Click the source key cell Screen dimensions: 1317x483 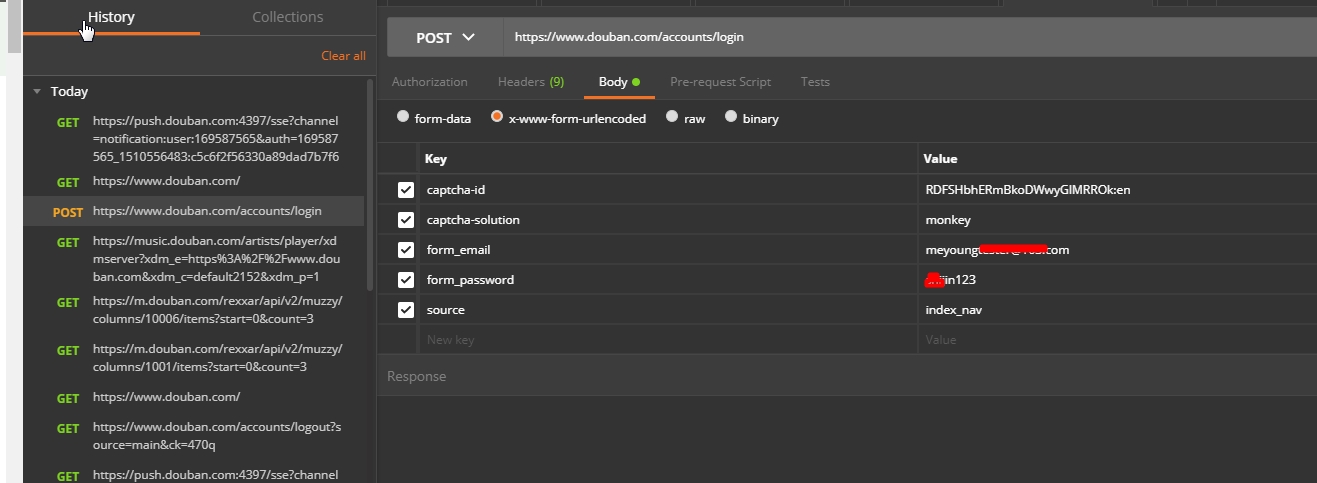coord(668,310)
